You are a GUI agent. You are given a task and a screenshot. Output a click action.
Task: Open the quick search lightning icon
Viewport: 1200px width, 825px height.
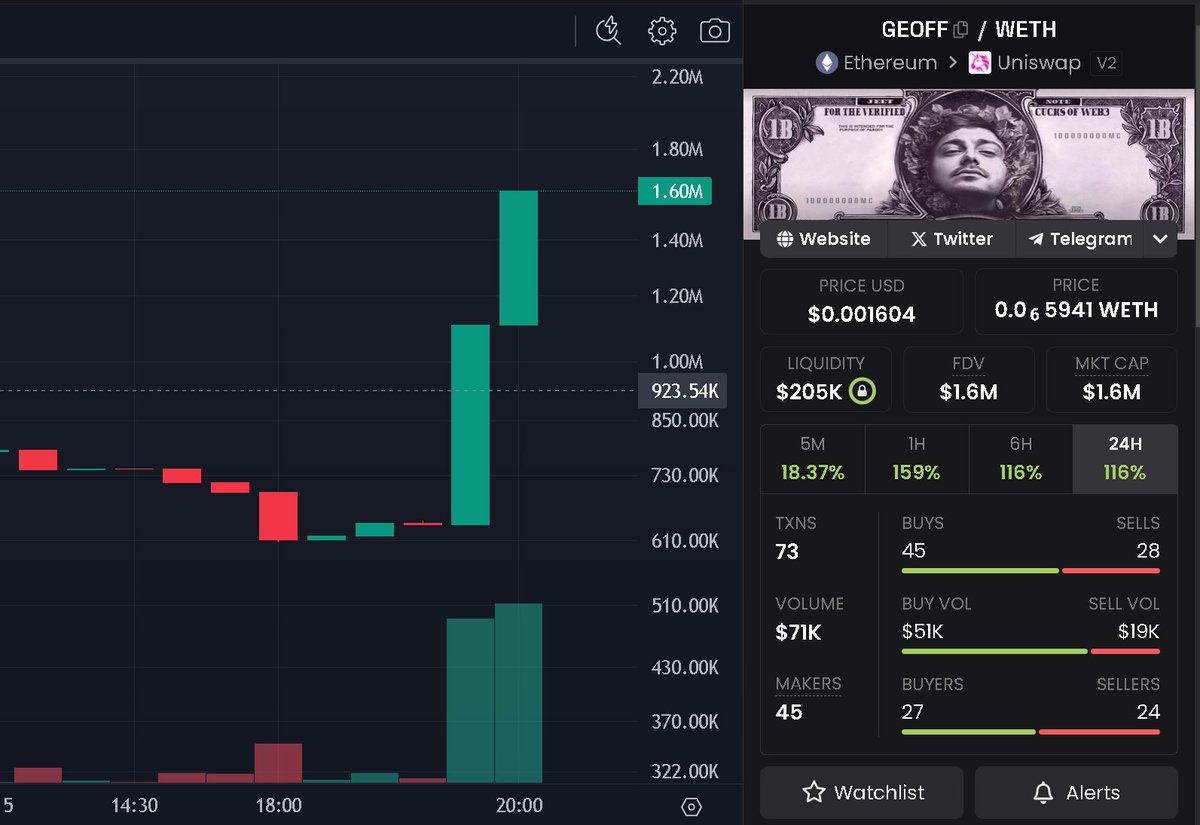pyautogui.click(x=608, y=31)
